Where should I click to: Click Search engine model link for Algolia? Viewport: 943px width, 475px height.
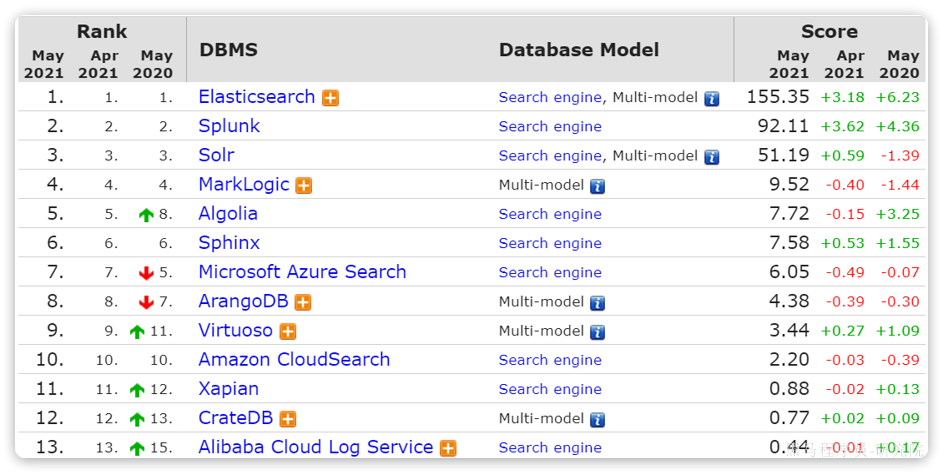550,214
